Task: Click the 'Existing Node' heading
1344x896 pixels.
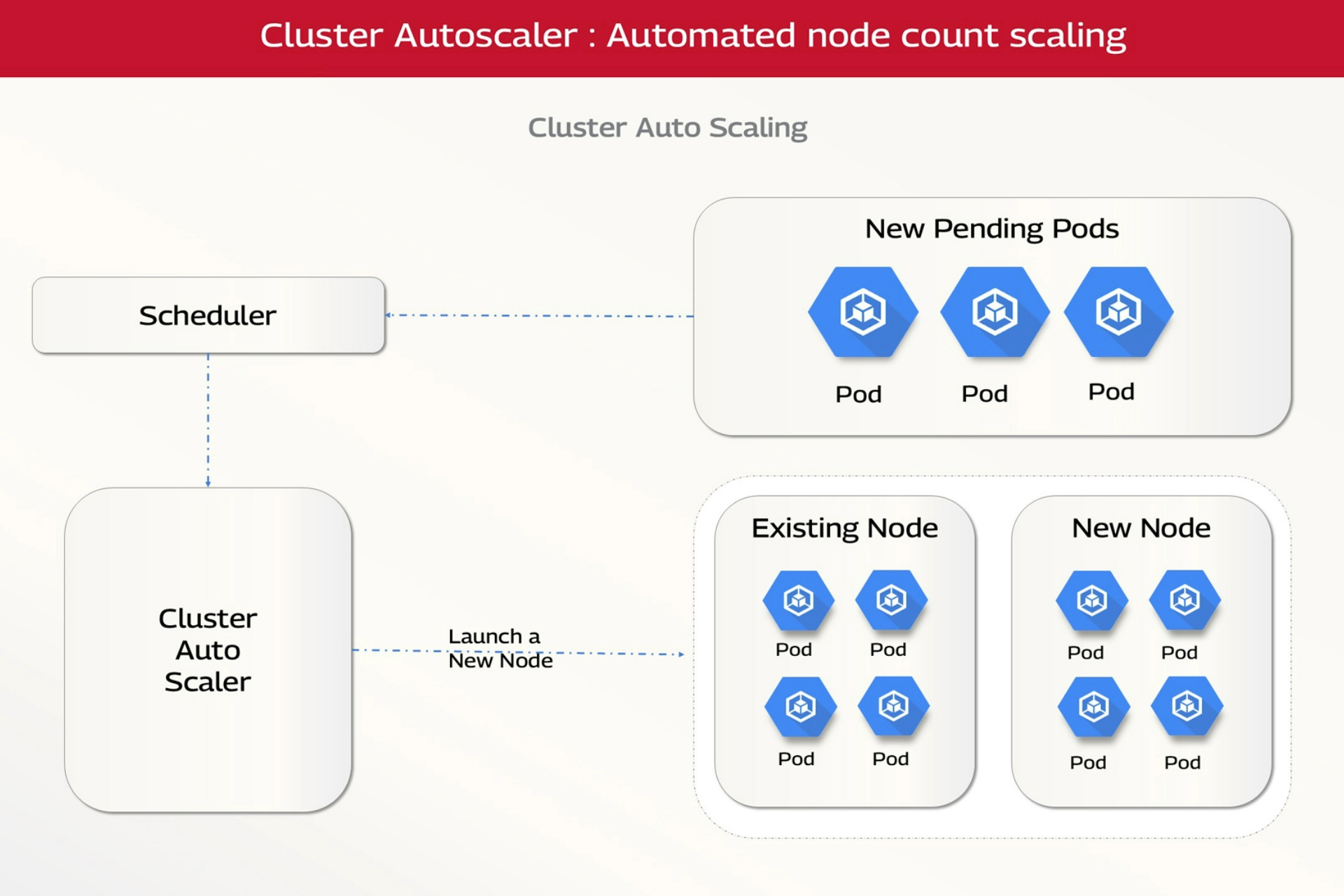Action: (845, 528)
